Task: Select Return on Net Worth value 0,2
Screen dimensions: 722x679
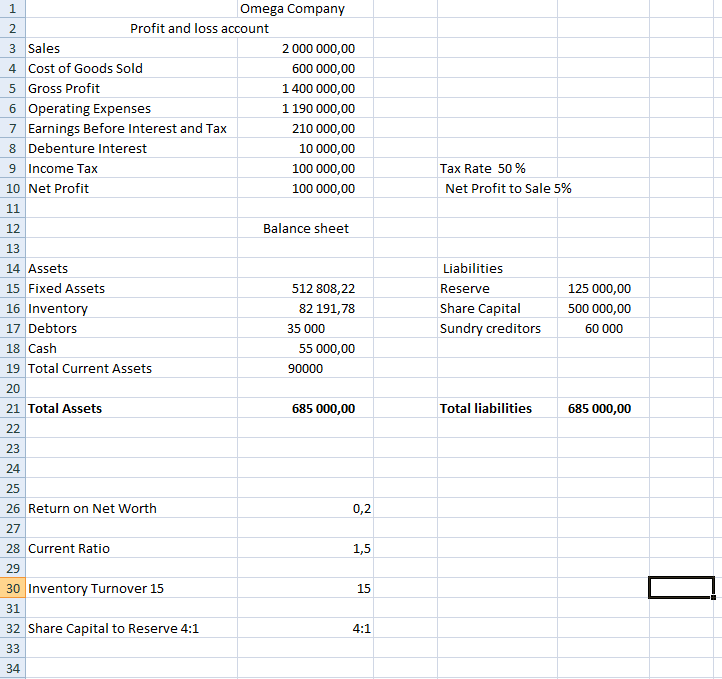Action: tap(361, 508)
